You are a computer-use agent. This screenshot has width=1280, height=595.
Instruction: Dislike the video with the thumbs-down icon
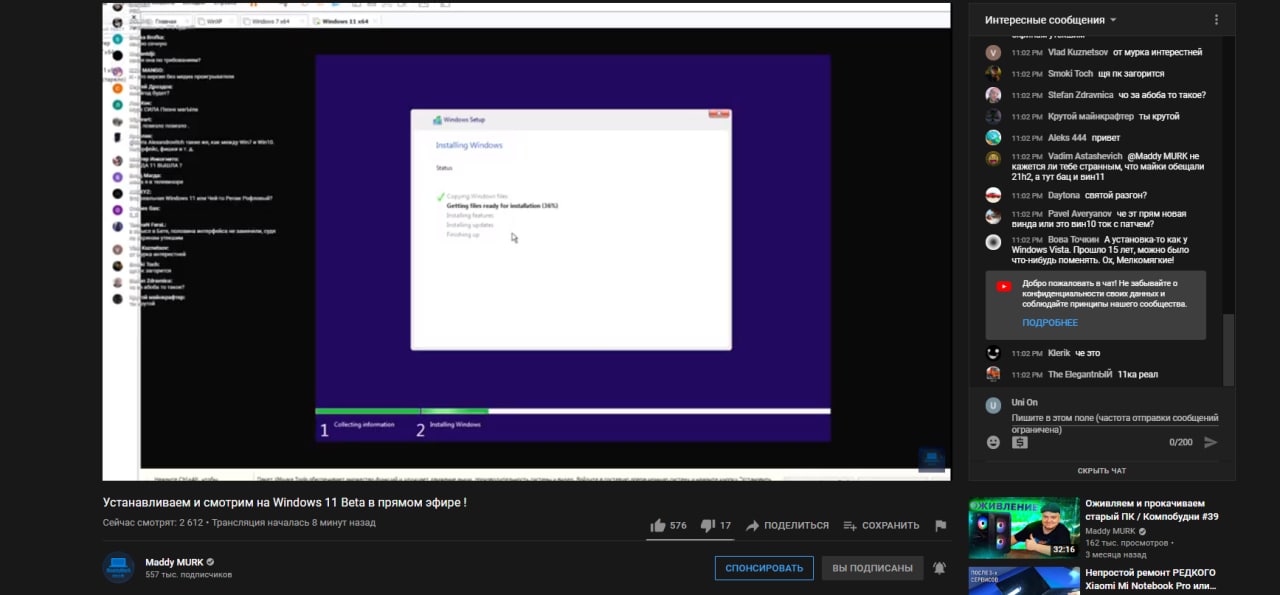708,526
